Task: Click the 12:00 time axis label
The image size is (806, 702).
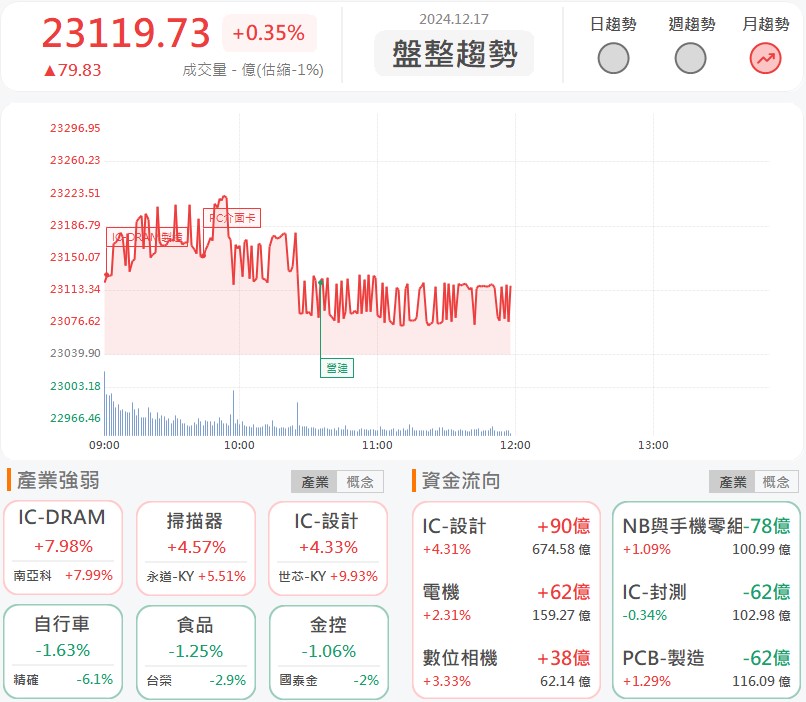Action: 515,445
